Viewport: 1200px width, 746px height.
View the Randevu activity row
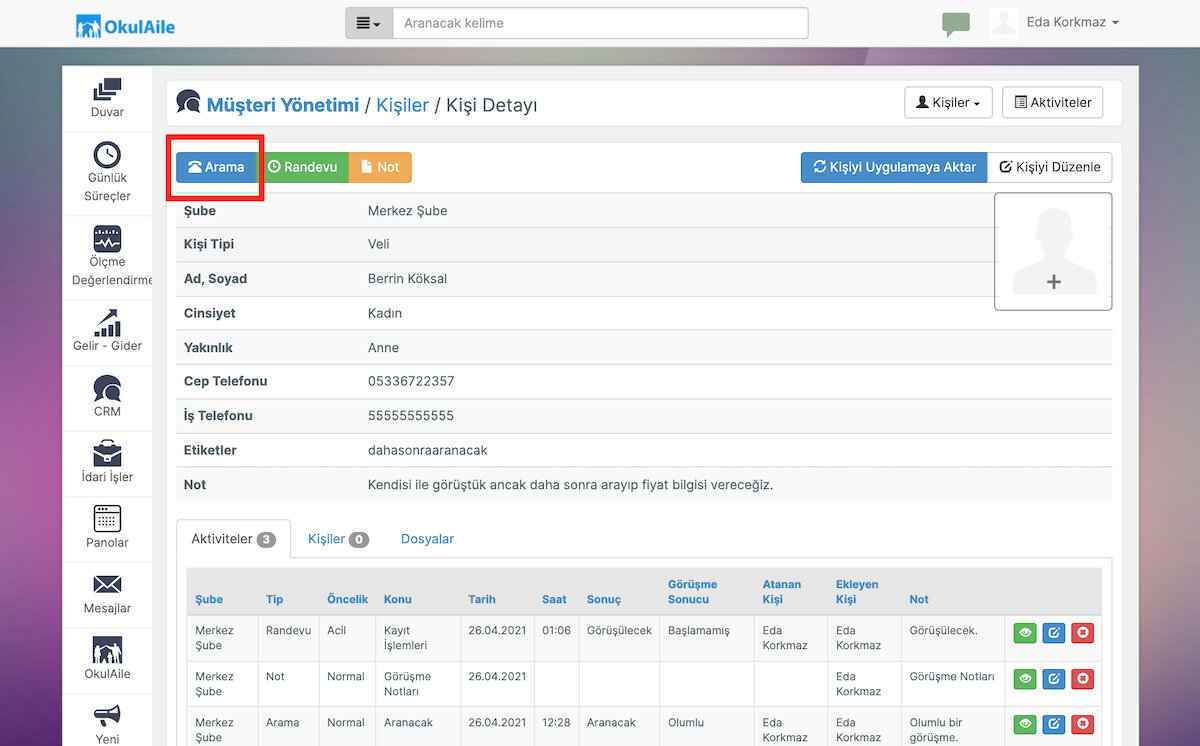[1025, 633]
